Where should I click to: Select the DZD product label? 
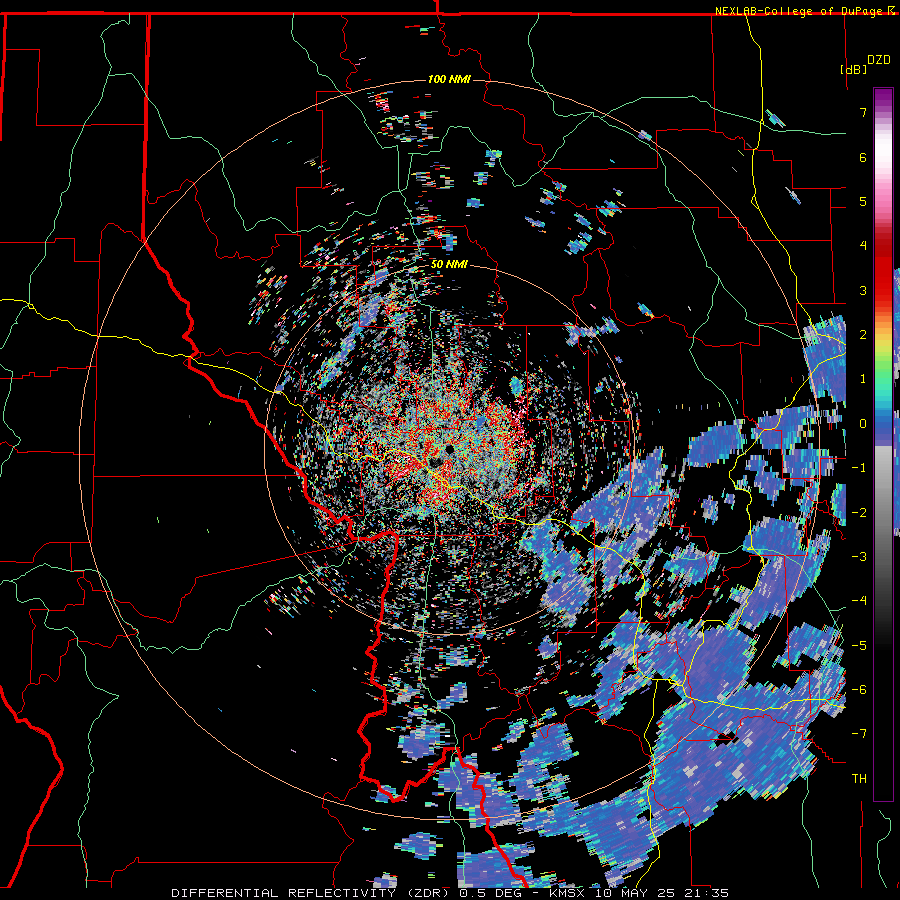879,60
